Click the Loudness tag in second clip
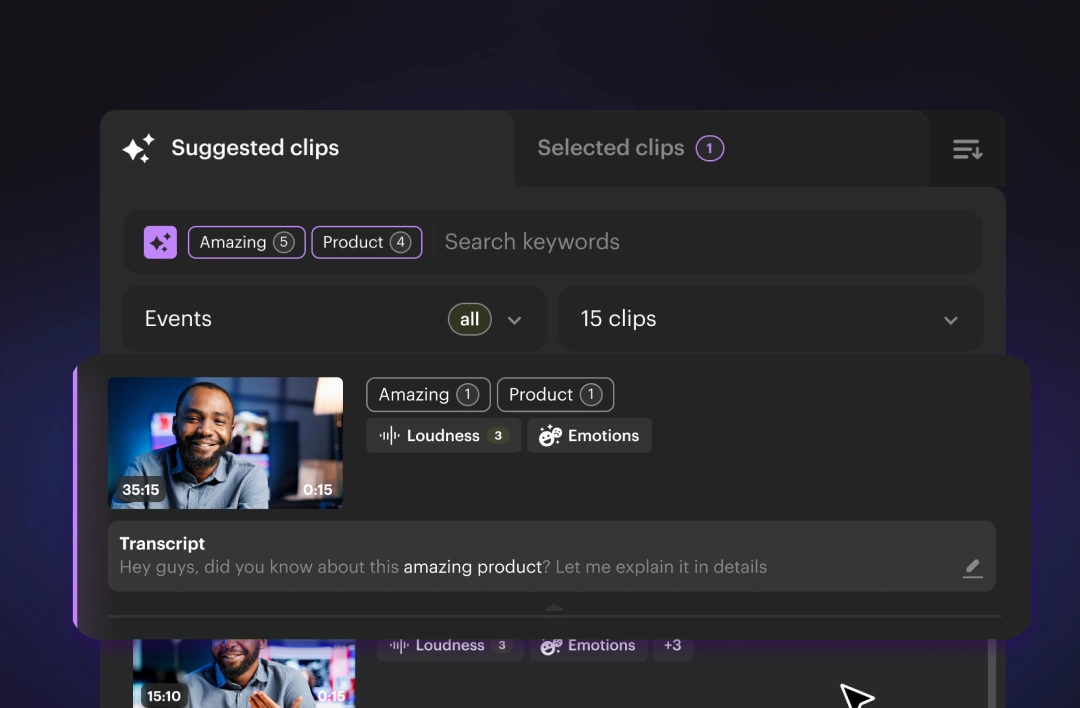This screenshot has width=1080, height=708. click(x=450, y=646)
